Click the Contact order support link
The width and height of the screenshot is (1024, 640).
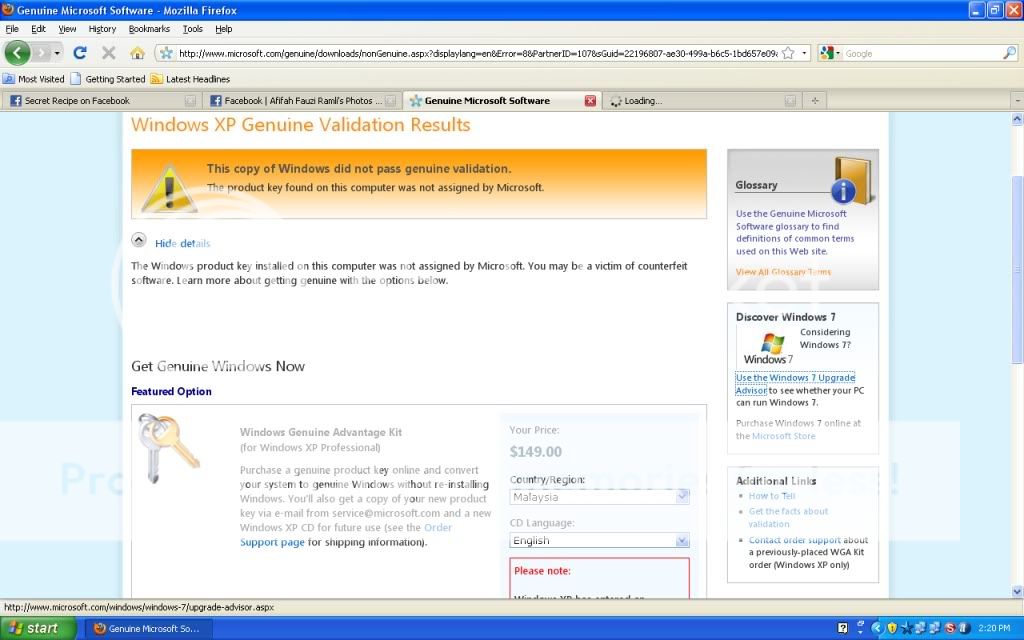coord(795,540)
